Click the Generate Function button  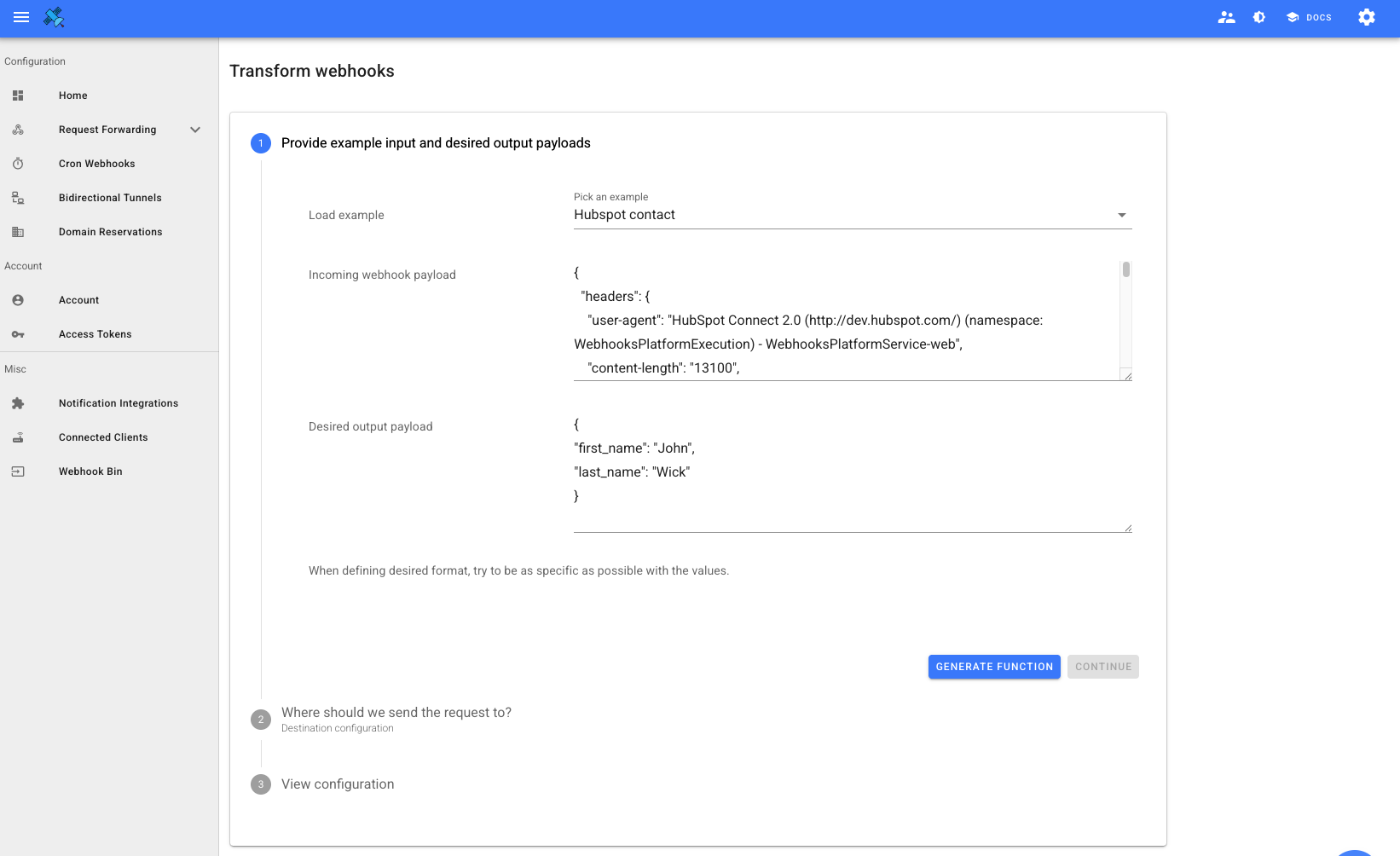pos(994,667)
